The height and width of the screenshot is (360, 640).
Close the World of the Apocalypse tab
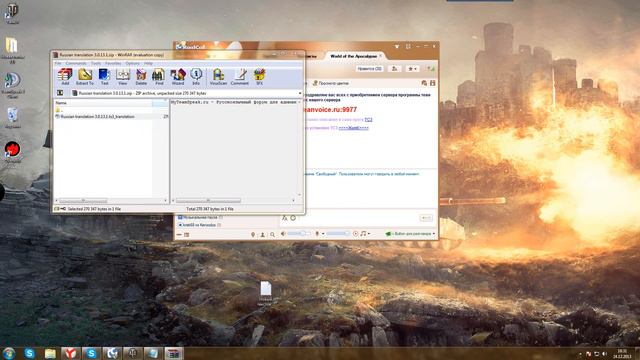click(381, 56)
